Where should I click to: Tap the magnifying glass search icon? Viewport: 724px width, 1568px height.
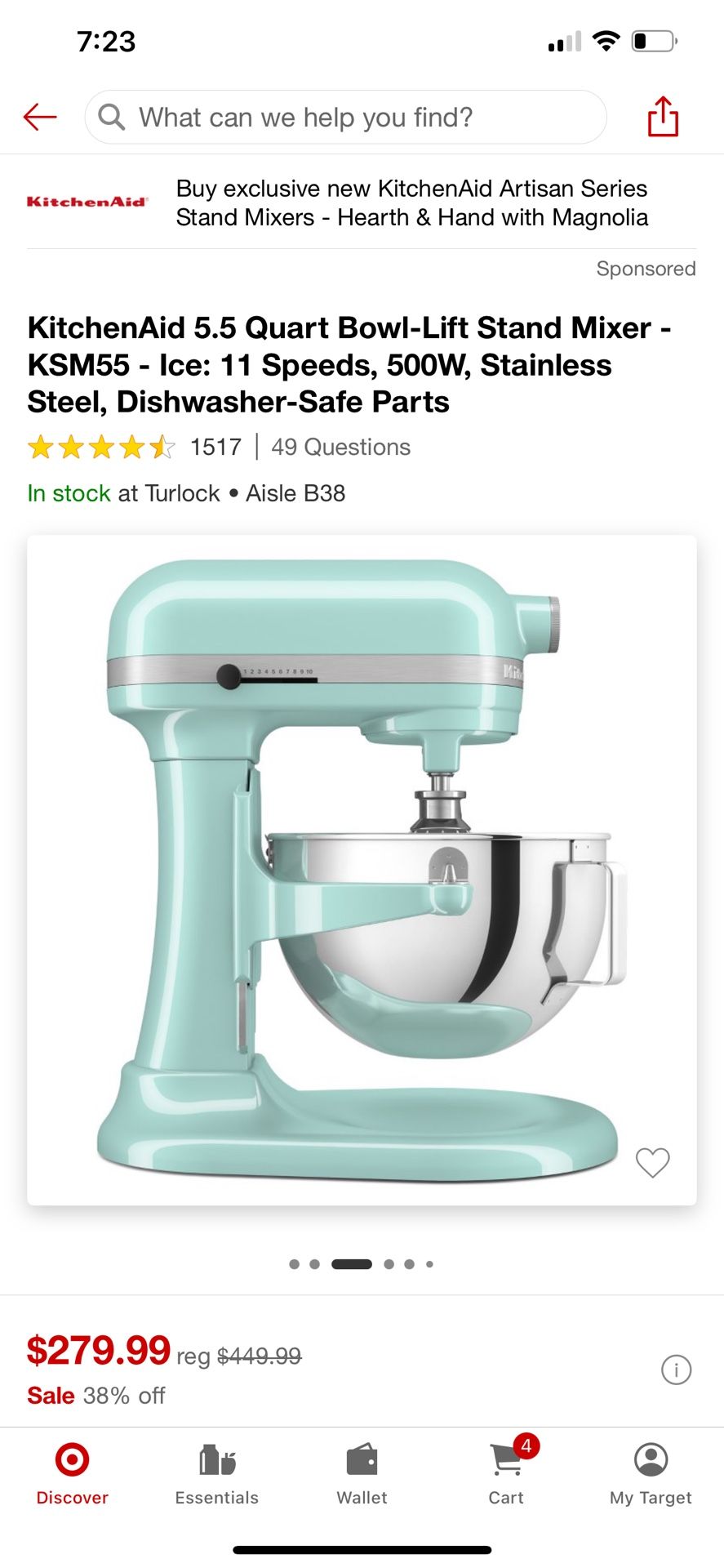tap(112, 117)
